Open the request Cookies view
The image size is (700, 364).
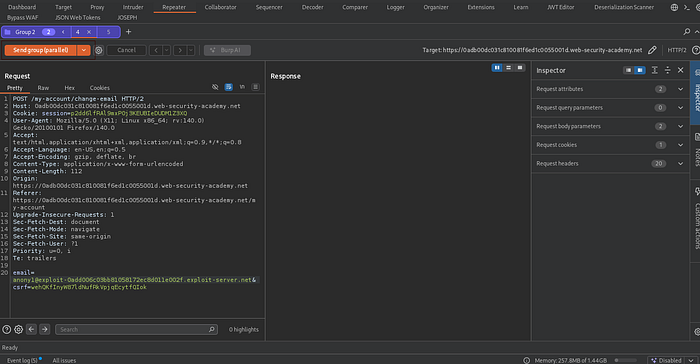pyautogui.click(x=100, y=88)
